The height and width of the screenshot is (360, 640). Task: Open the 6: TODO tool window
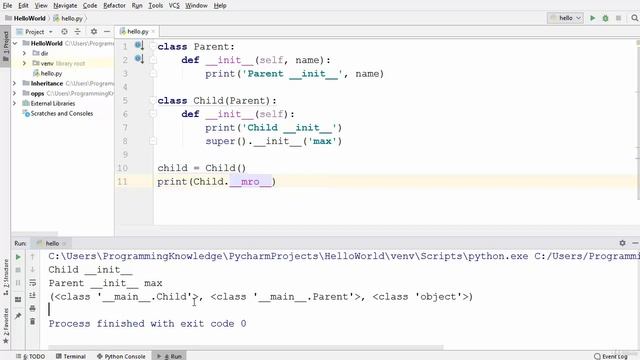(x=31, y=356)
